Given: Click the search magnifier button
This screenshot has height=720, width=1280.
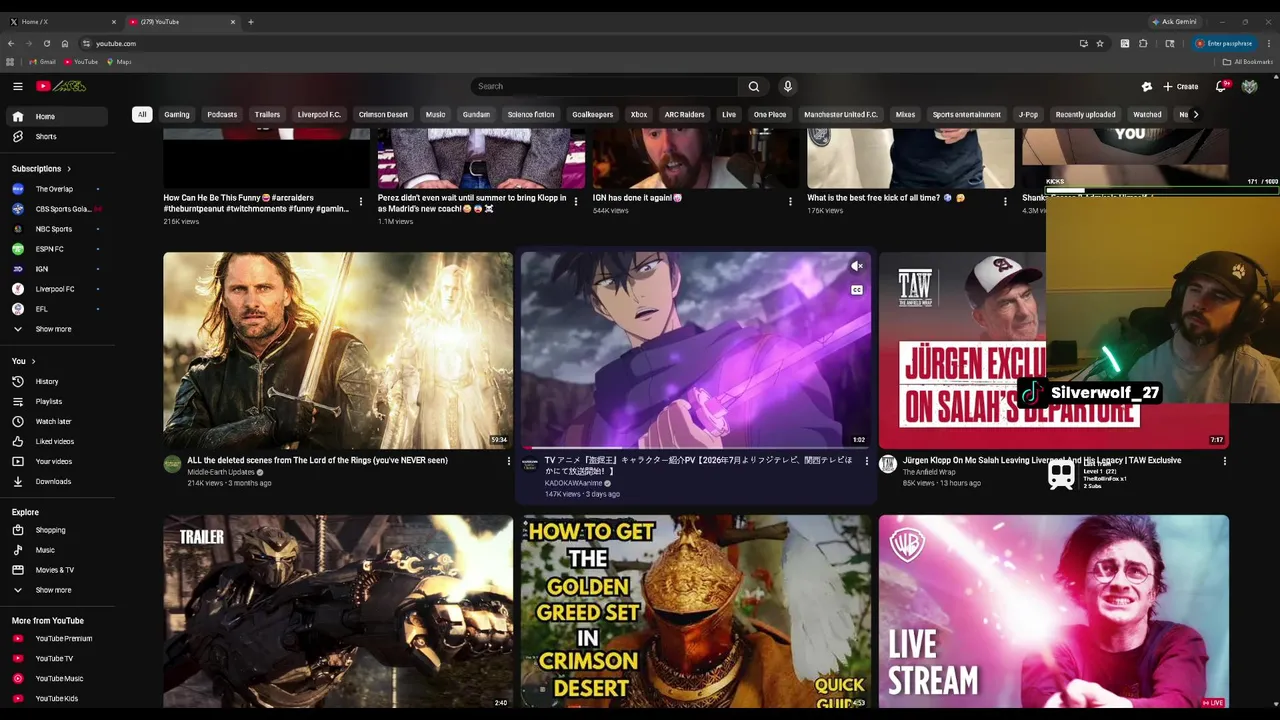Looking at the screenshot, I should pyautogui.click(x=754, y=86).
